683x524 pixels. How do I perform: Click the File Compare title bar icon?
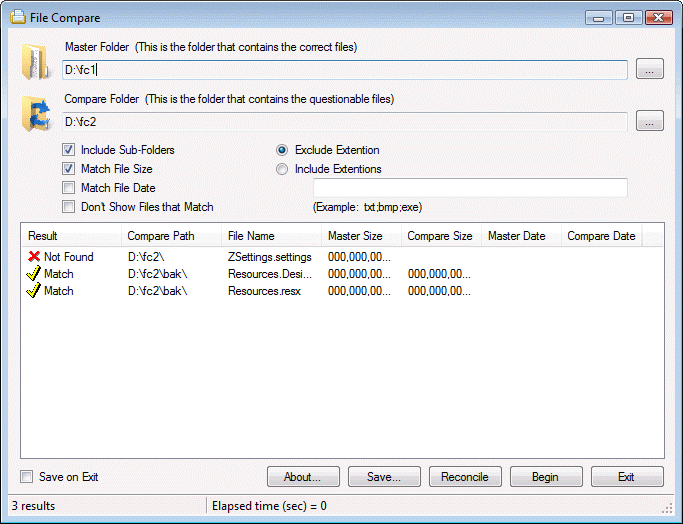point(18,17)
